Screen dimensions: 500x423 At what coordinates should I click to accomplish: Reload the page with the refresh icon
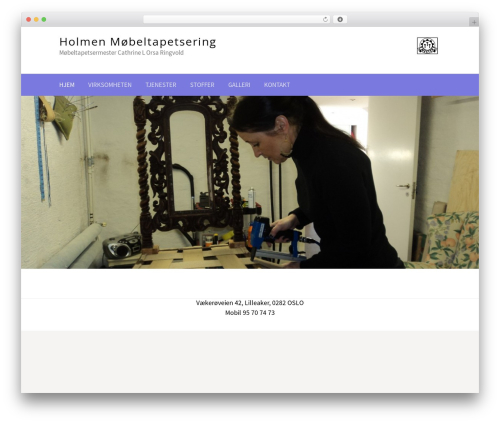(x=325, y=20)
